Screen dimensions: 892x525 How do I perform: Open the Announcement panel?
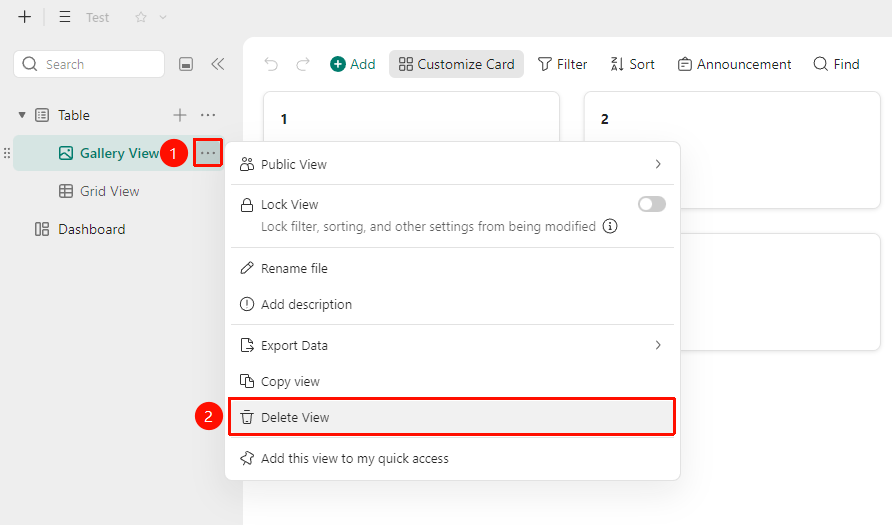click(x=734, y=64)
